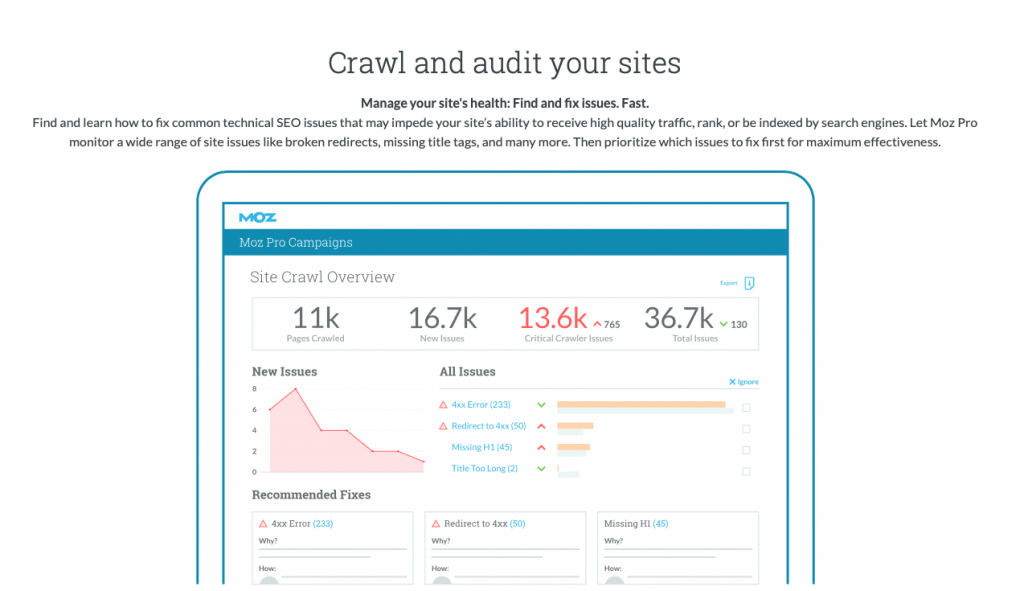Toggle the Title Too Long row checkbox
The width and height of the screenshot is (1024, 591).
(x=746, y=470)
